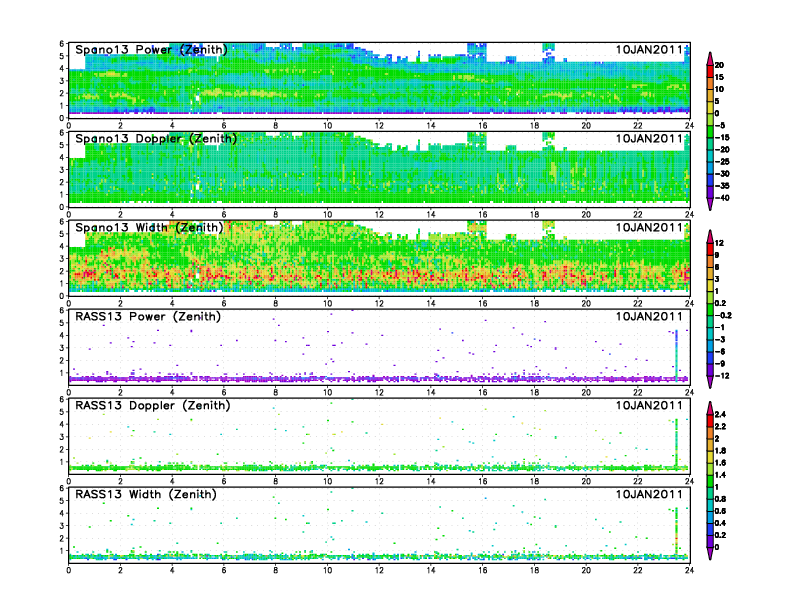Select the 'RASS13 Power (Zenith)' panel title
Viewport: 792px width, 612px height.
coord(148,317)
